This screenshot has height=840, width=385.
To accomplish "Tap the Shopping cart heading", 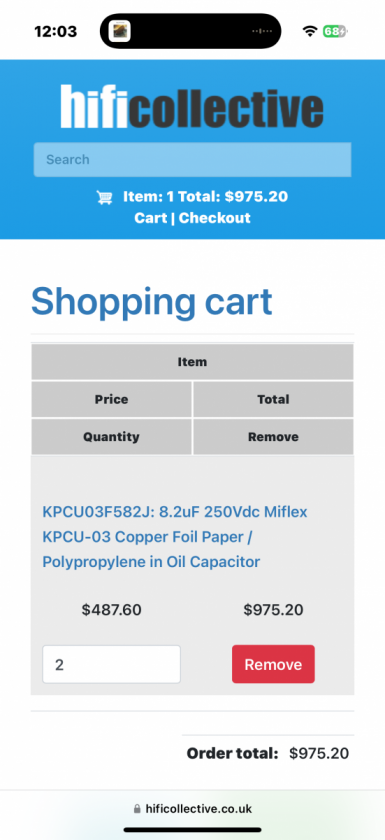I will pos(152,302).
